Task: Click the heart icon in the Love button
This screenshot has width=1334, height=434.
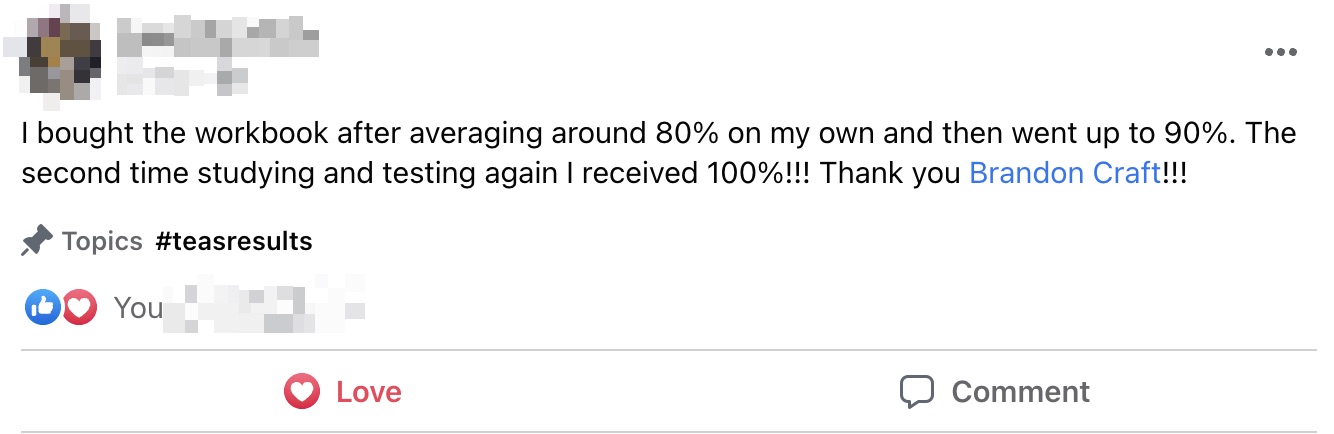Action: pos(301,391)
